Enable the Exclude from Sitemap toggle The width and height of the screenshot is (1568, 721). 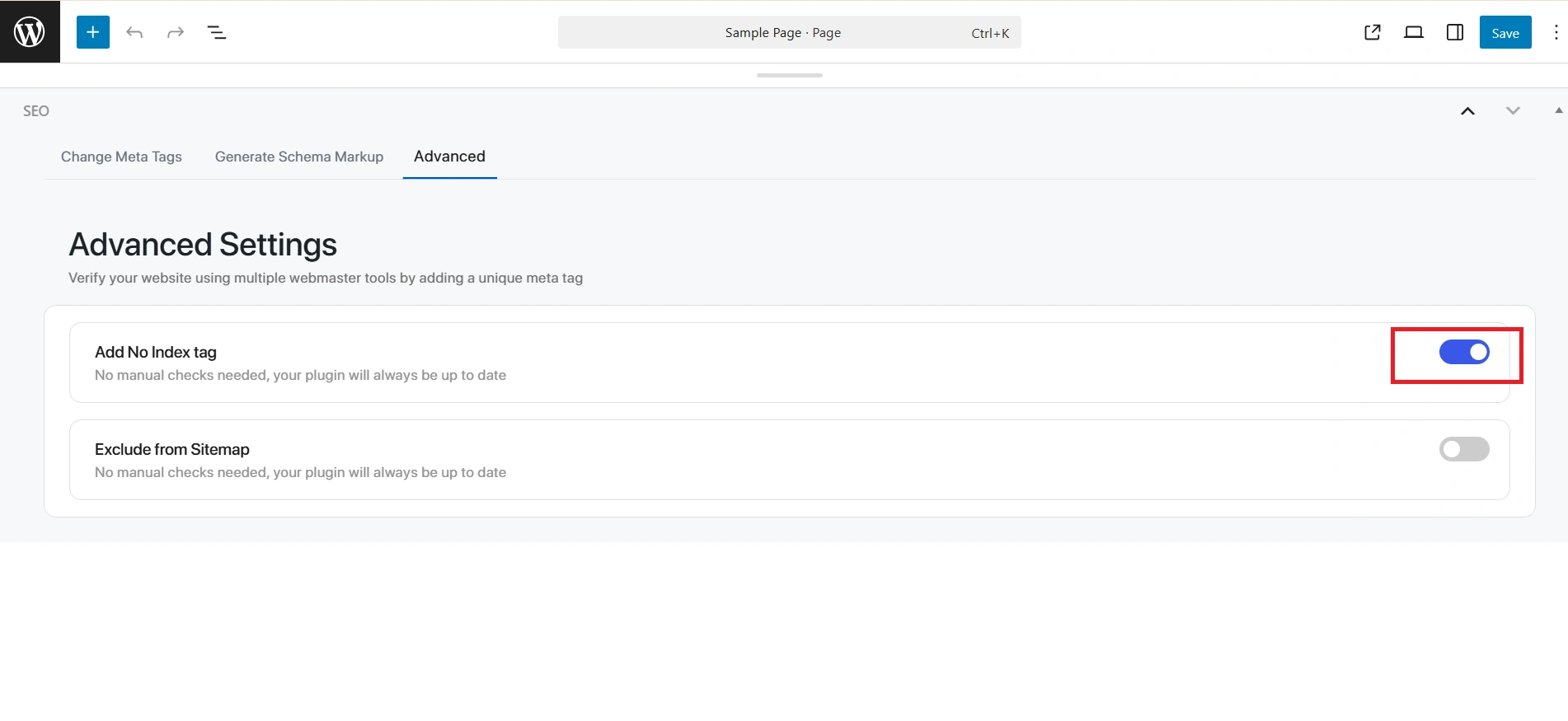(x=1464, y=449)
